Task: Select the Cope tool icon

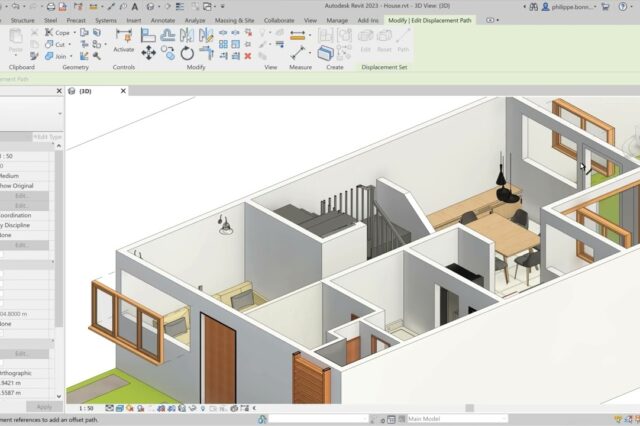Action: [49, 32]
